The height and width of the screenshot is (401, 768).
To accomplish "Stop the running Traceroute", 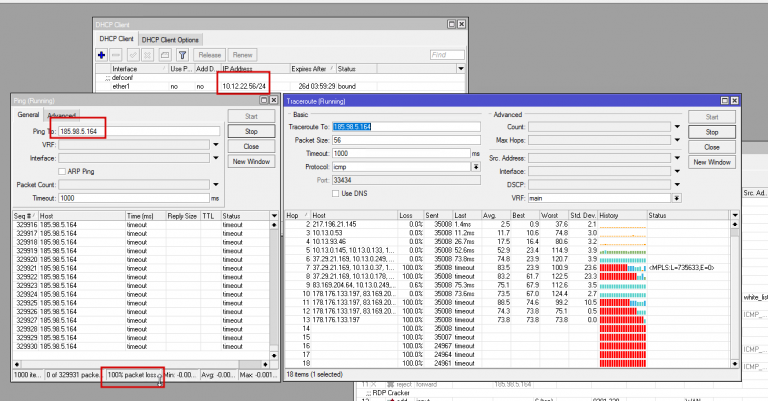I will (x=712, y=132).
